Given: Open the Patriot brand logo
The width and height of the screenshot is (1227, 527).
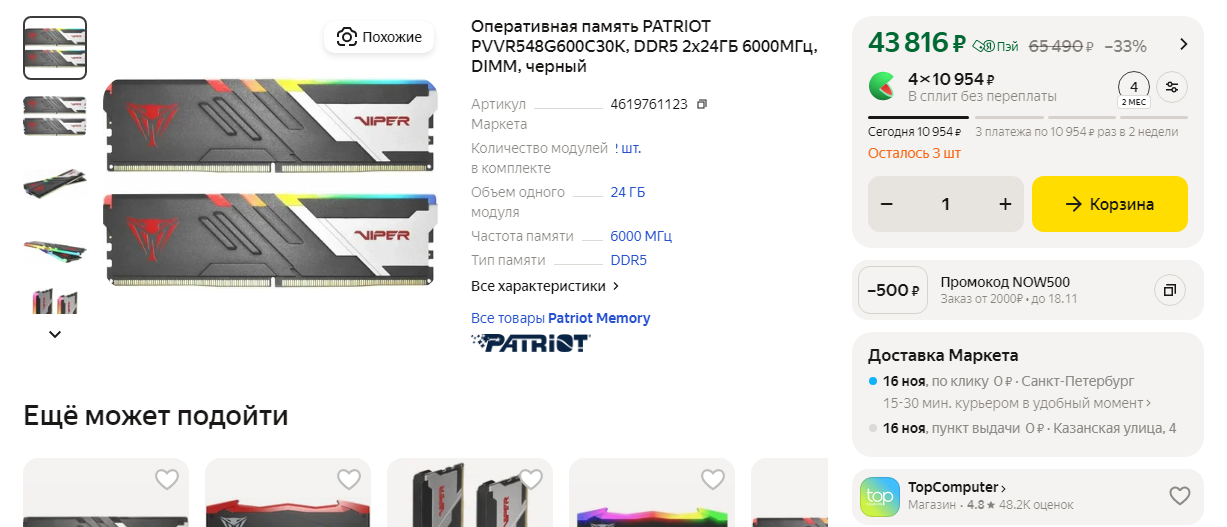Looking at the screenshot, I should point(531,343).
